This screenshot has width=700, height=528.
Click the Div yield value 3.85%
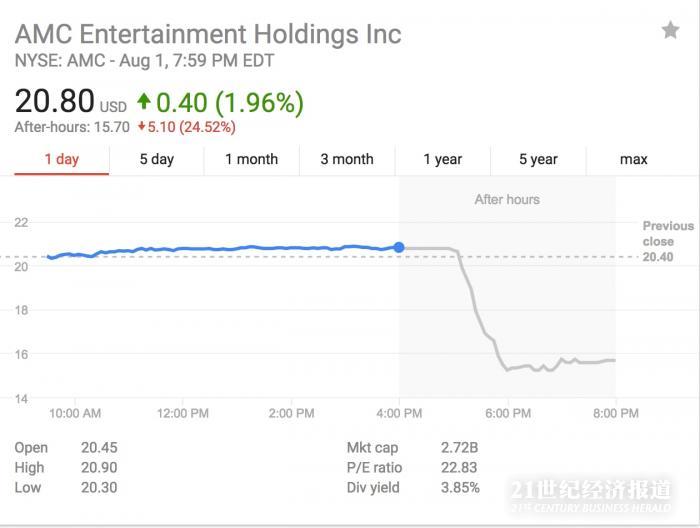pyautogui.click(x=460, y=488)
